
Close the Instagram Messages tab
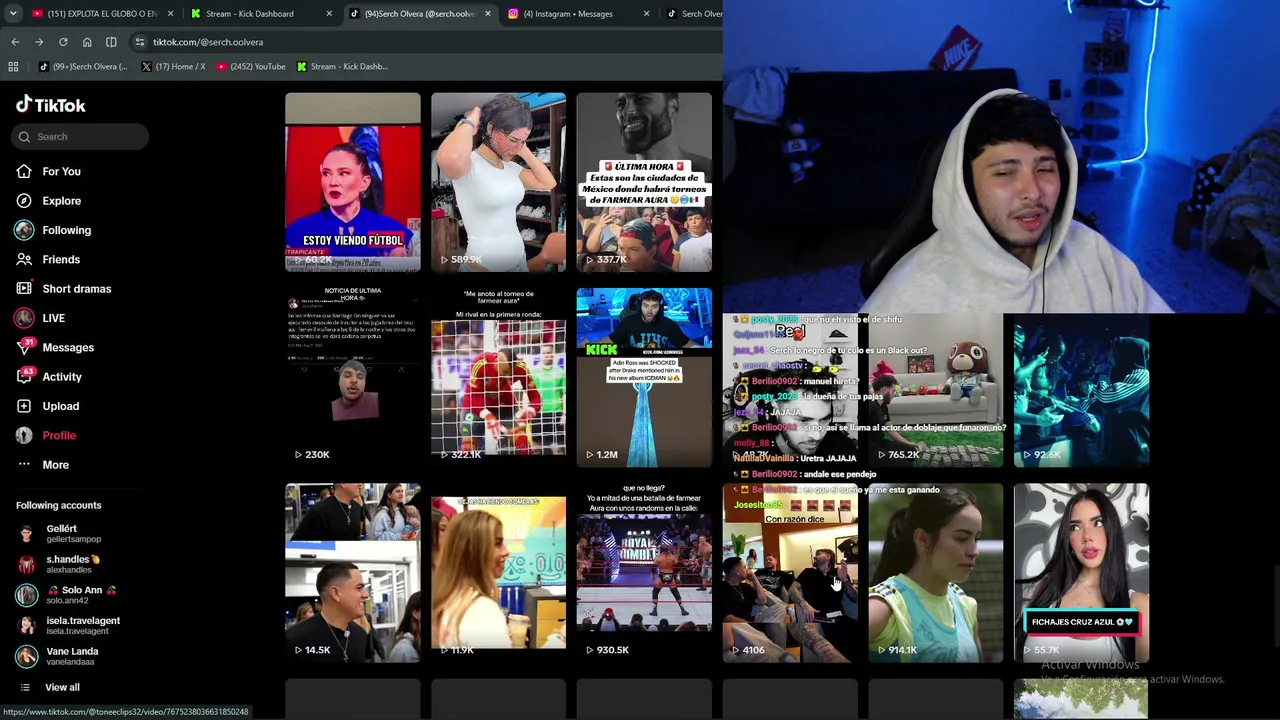(646, 14)
